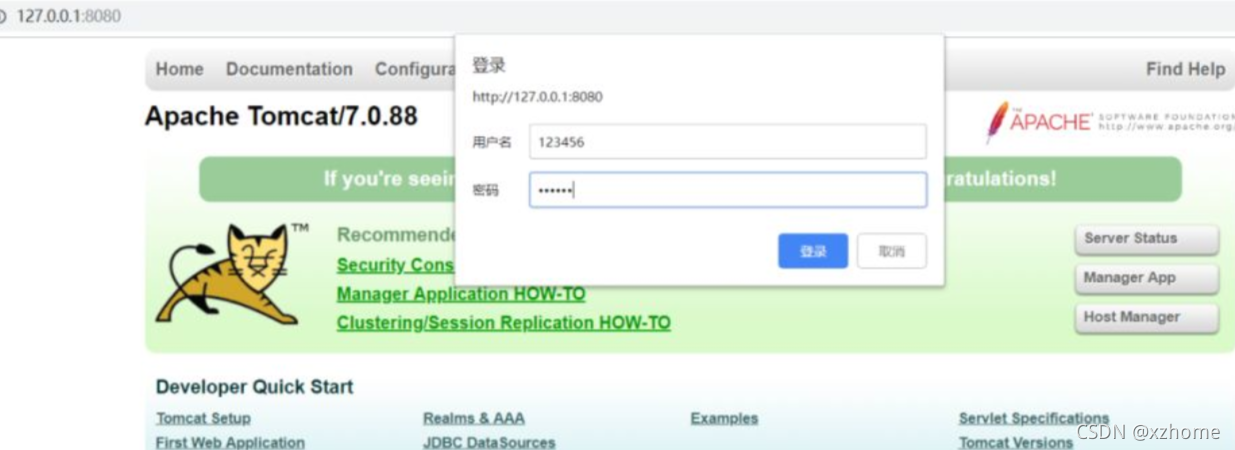Click the 登录 login button

[812, 251]
